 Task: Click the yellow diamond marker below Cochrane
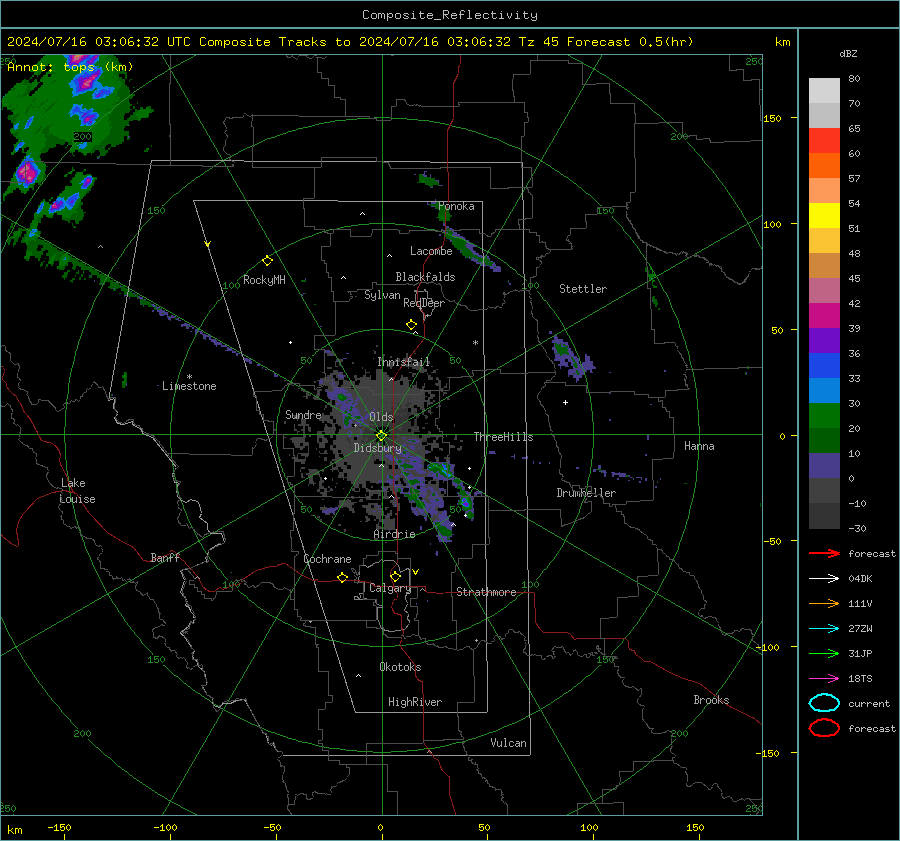pyautogui.click(x=342, y=577)
